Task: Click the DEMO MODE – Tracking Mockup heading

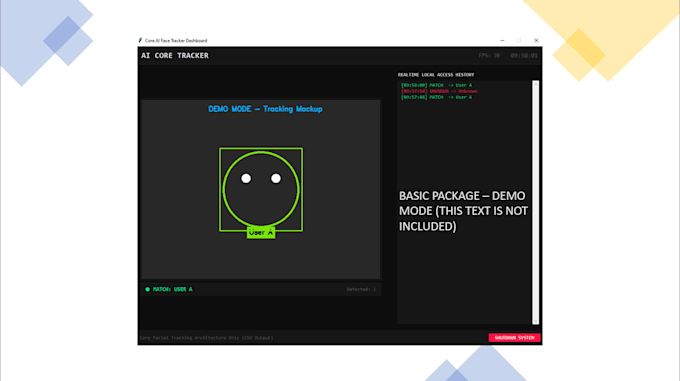Action: [265, 109]
